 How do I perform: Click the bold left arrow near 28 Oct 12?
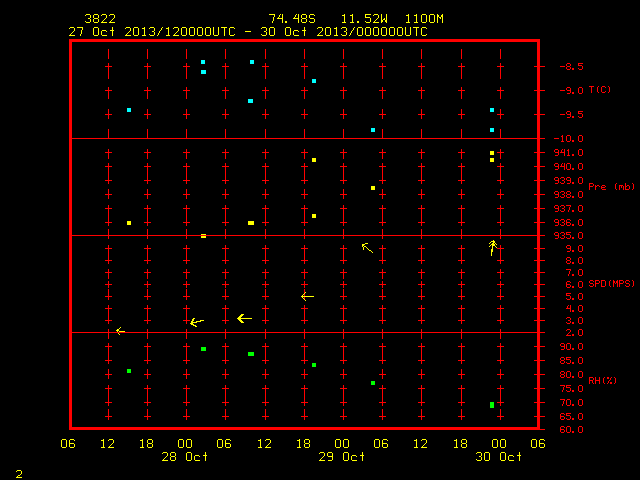[244, 318]
